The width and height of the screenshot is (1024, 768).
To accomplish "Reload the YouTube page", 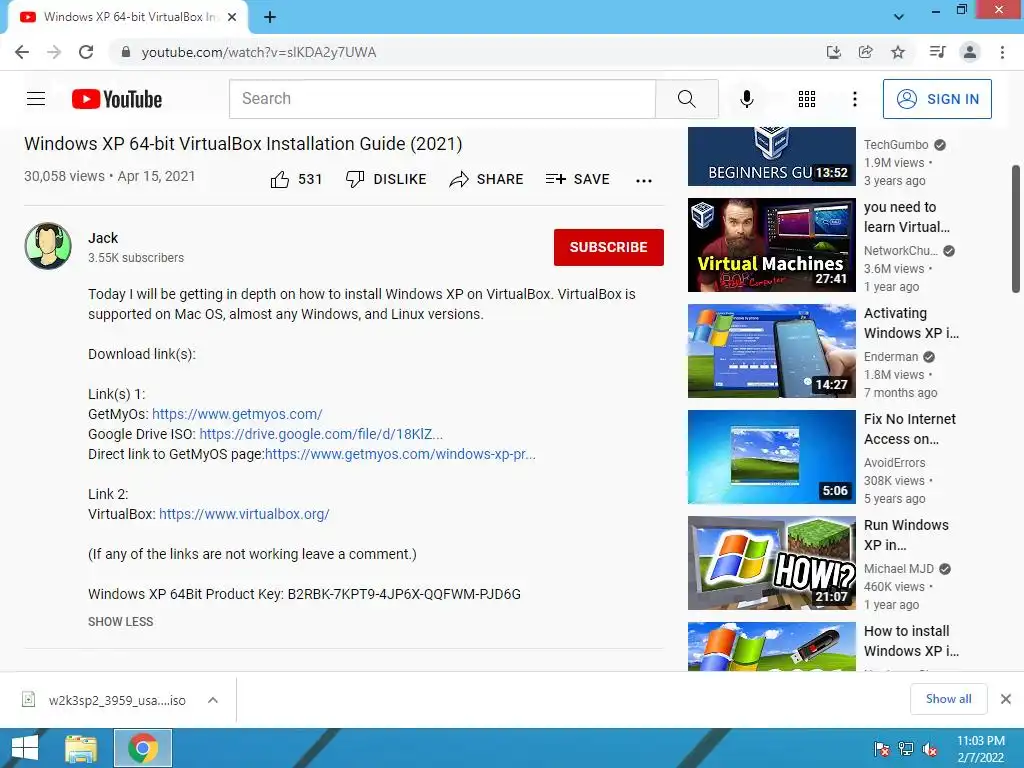I will coord(86,52).
